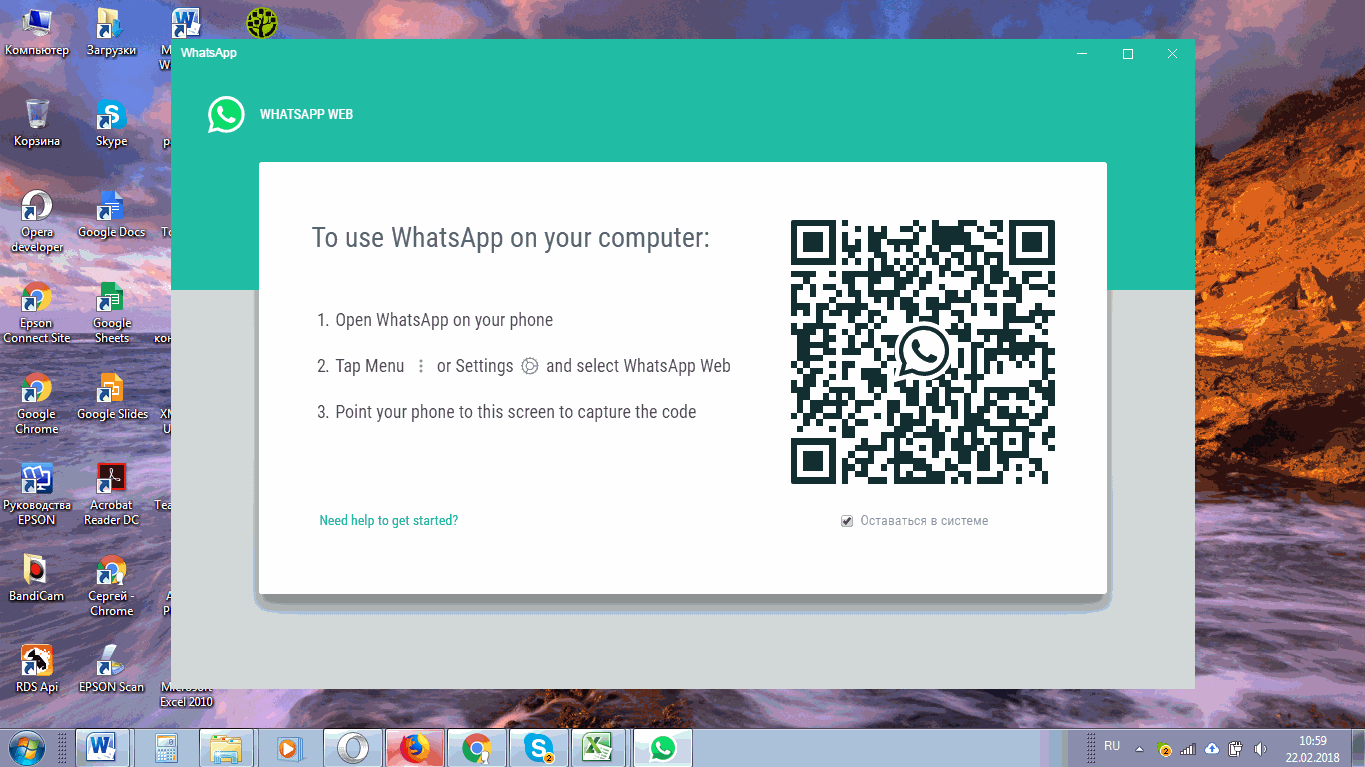Open Windows Explorer from the taskbar
This screenshot has width=1365, height=767.
coord(226,747)
